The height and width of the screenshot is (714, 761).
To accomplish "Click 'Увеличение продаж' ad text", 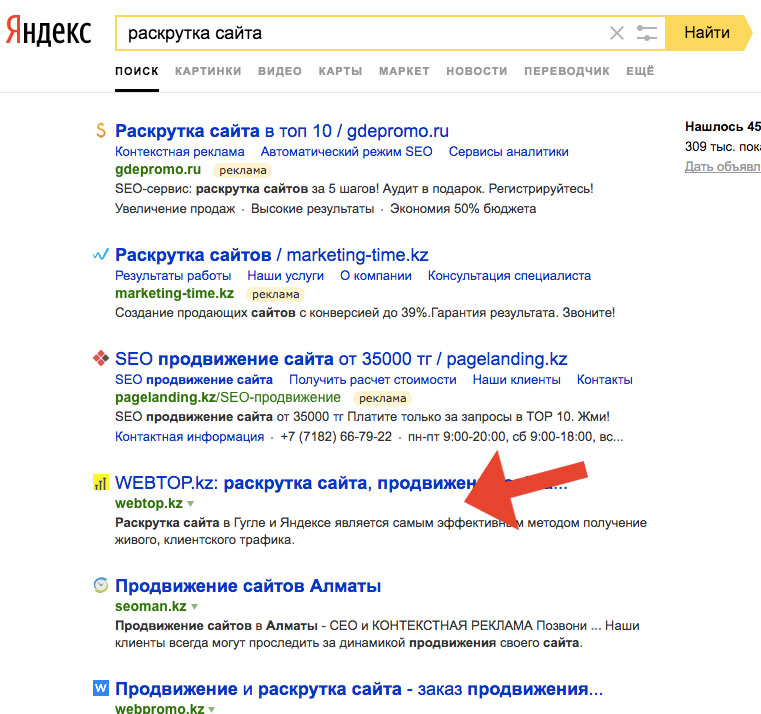I will [x=175, y=209].
